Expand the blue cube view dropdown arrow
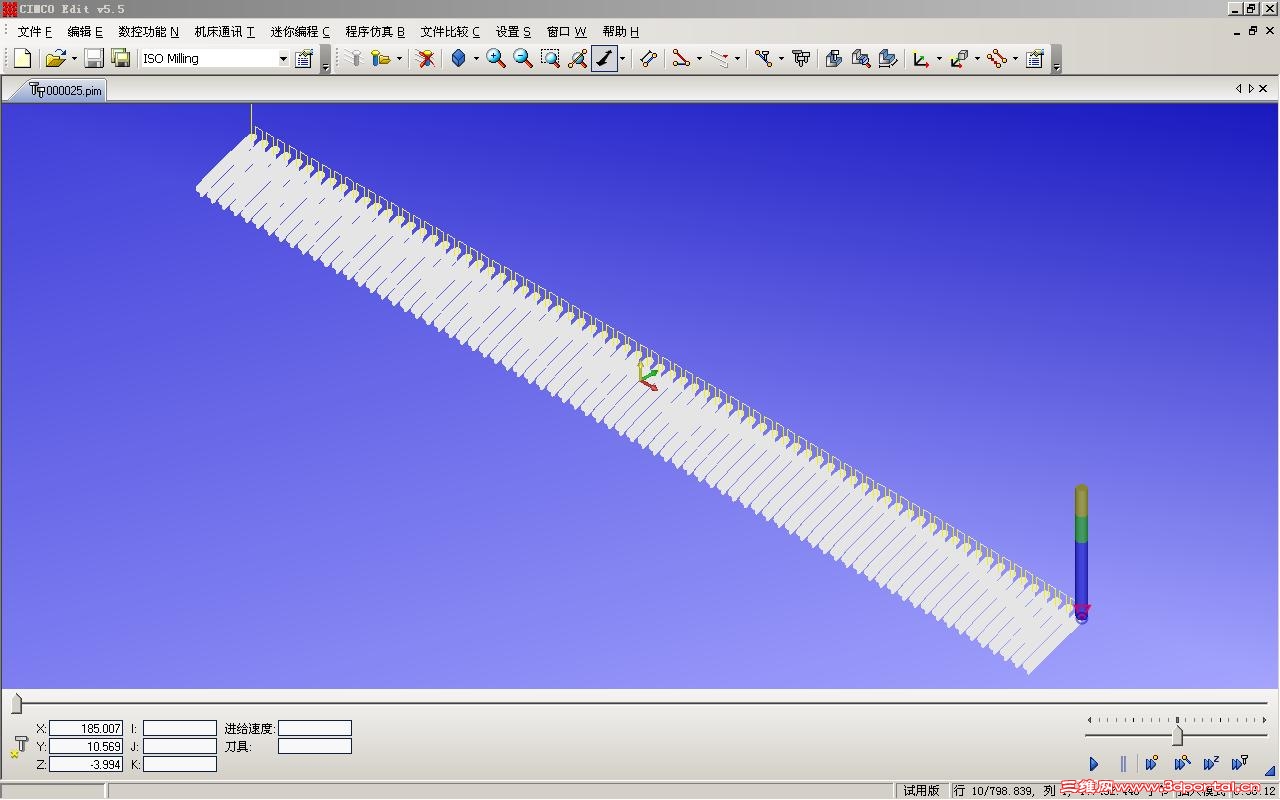This screenshot has height=800, width=1280. pyautogui.click(x=476, y=58)
